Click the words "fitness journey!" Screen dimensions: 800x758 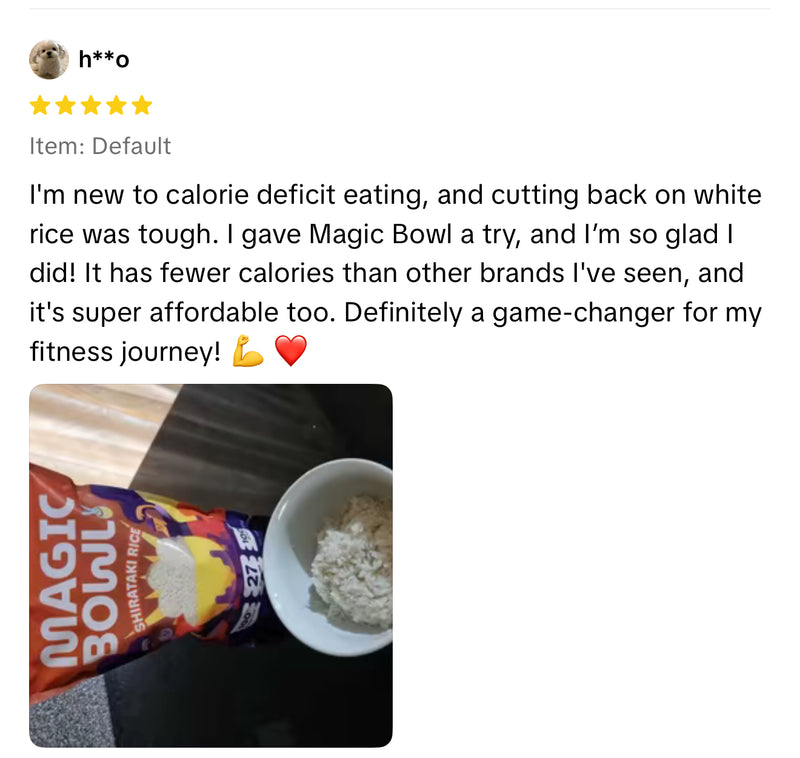[x=126, y=352]
